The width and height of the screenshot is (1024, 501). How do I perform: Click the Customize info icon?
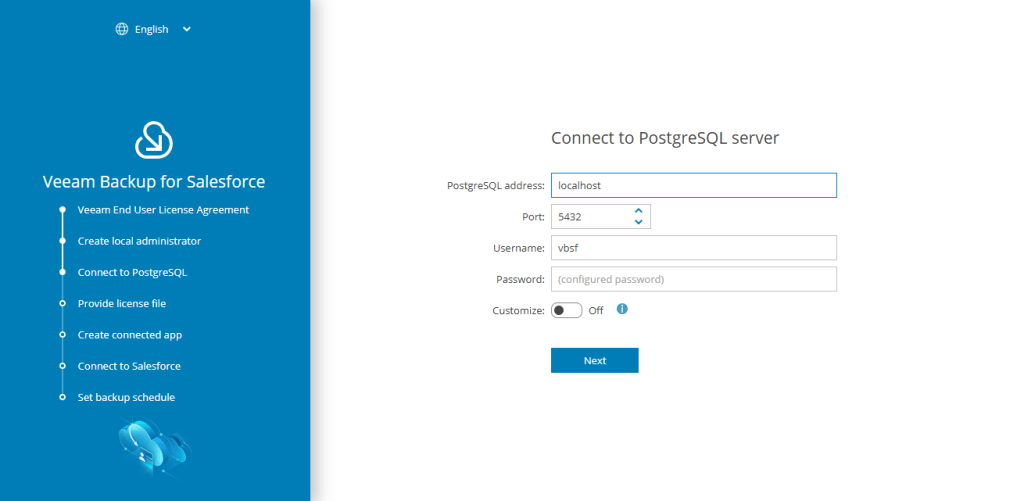click(x=622, y=309)
